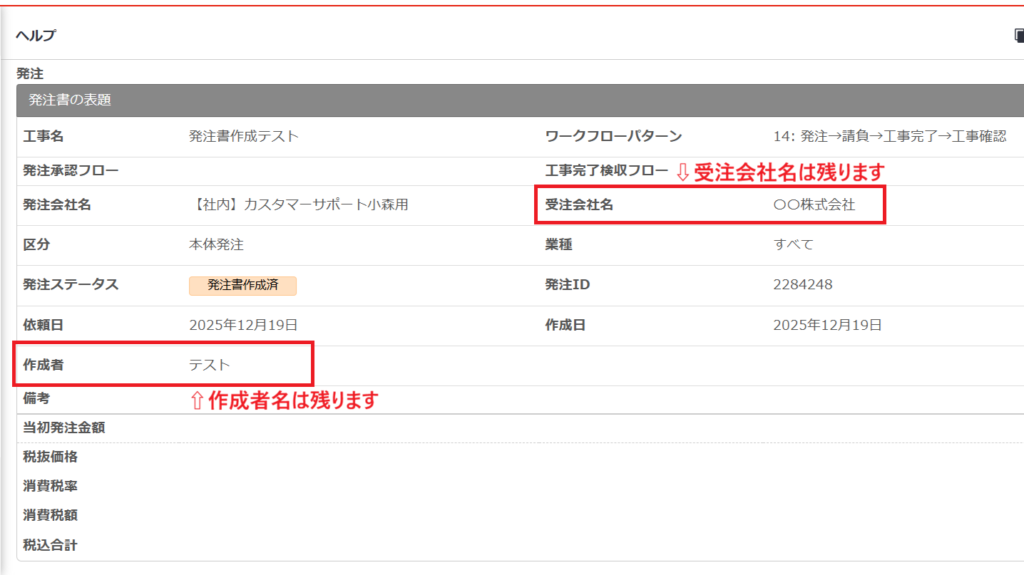Click the window icon at top right
Screen dimensions: 1024x575
pyautogui.click(x=1018, y=35)
